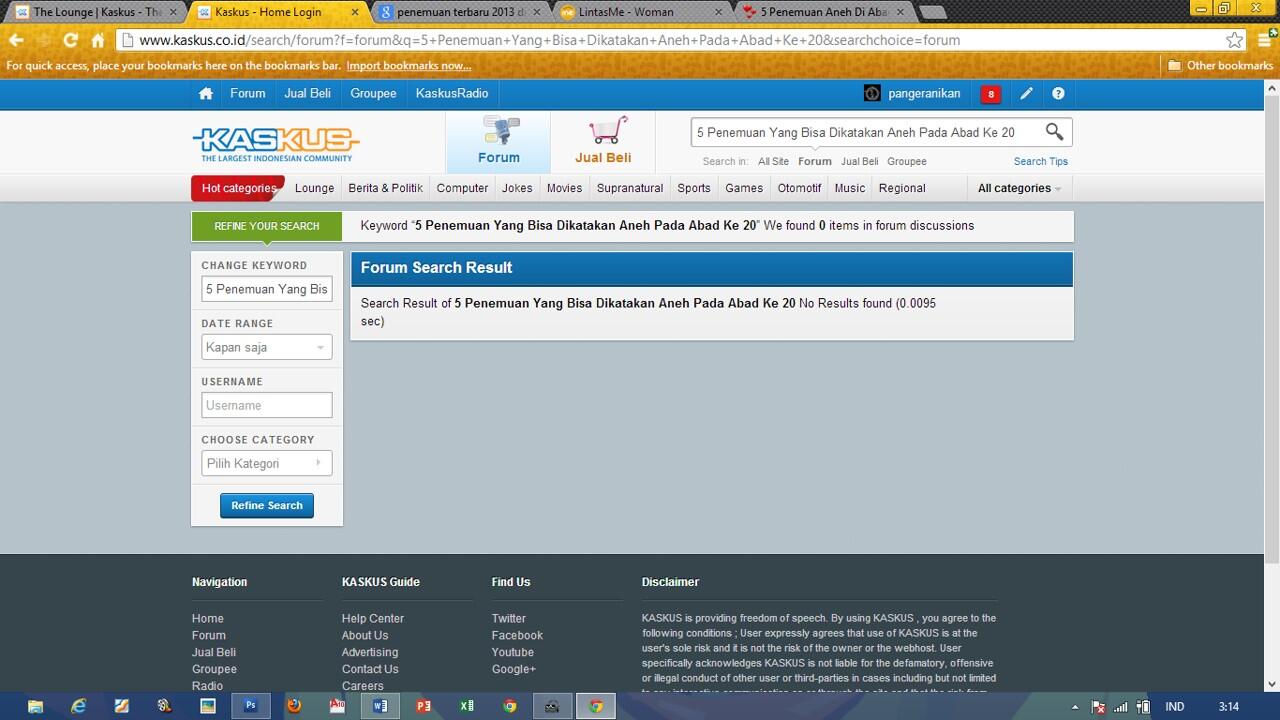This screenshot has width=1280, height=720.
Task: Set search scope to All Site
Action: click(773, 161)
